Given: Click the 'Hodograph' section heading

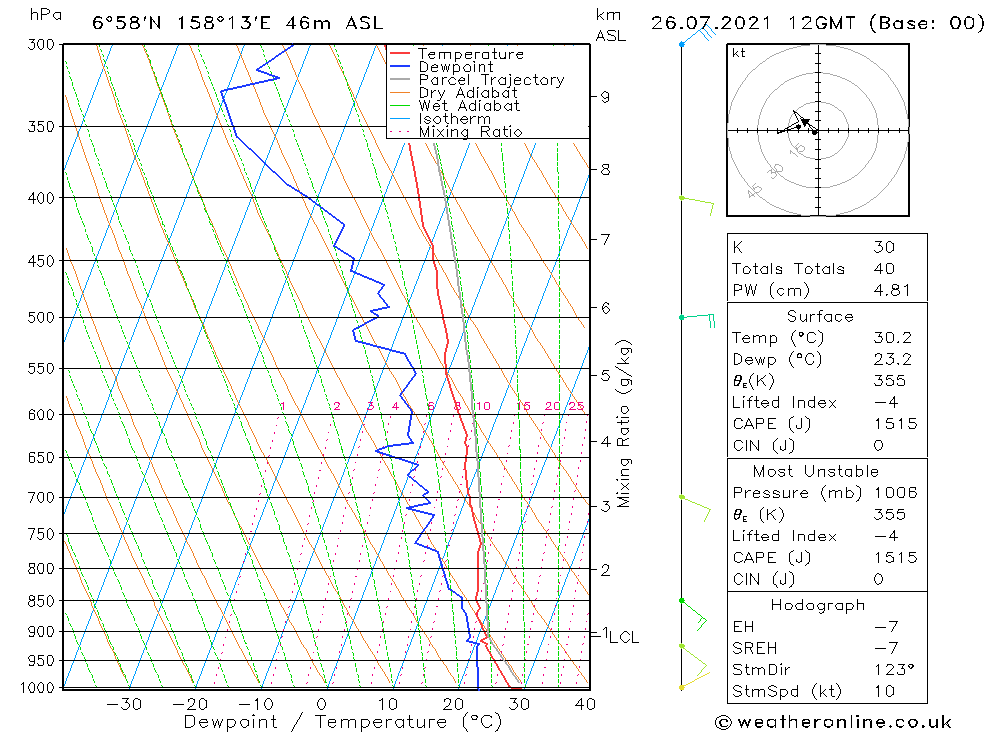Looking at the screenshot, I should point(818,605).
